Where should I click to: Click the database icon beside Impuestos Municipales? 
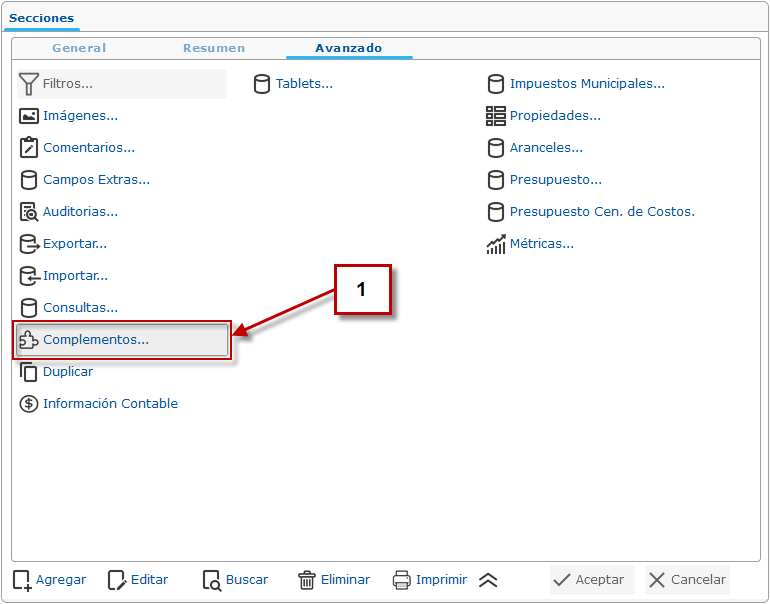click(495, 84)
